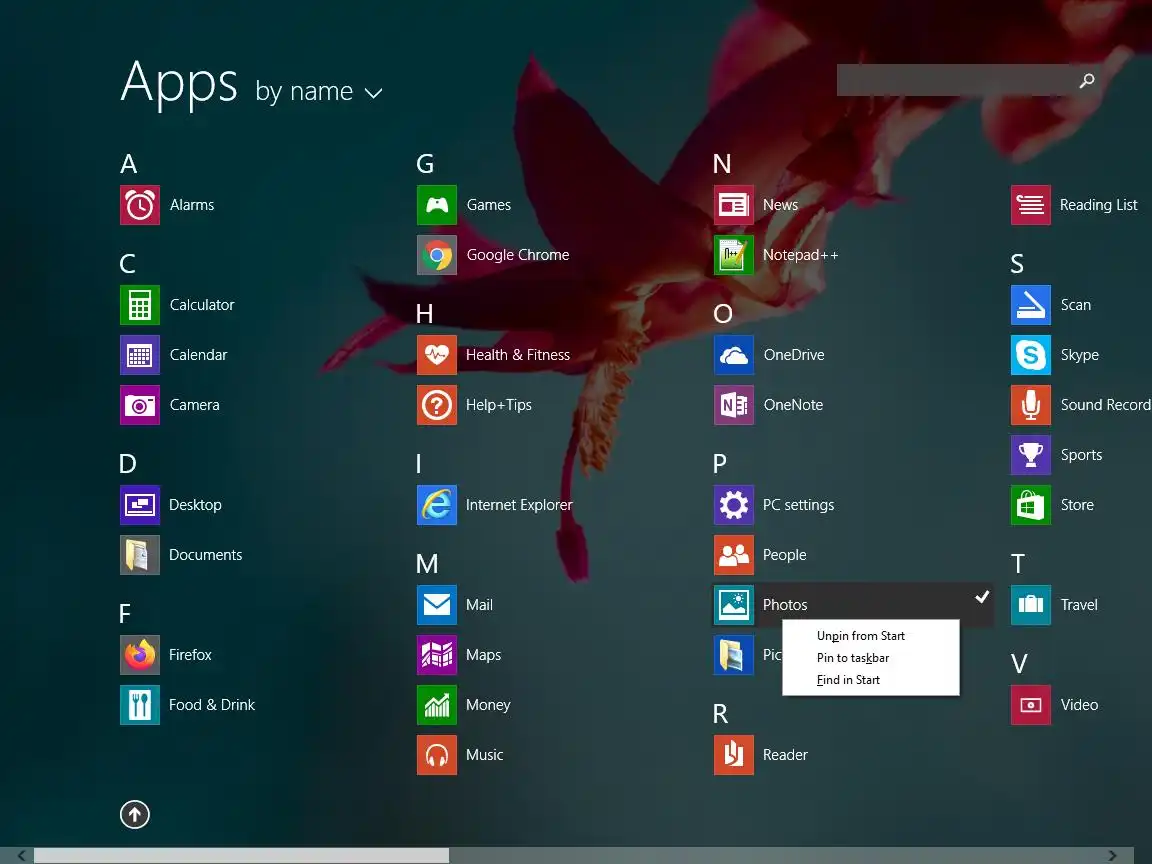Image resolution: width=1152 pixels, height=864 pixels.
Task: Click the scrollbar right arrow
Action: (1113, 855)
